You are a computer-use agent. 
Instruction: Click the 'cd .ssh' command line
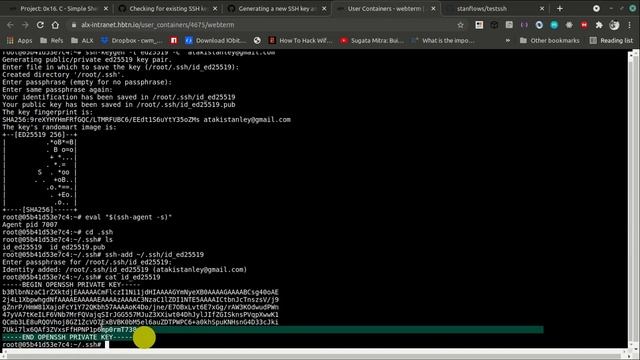click(58, 232)
